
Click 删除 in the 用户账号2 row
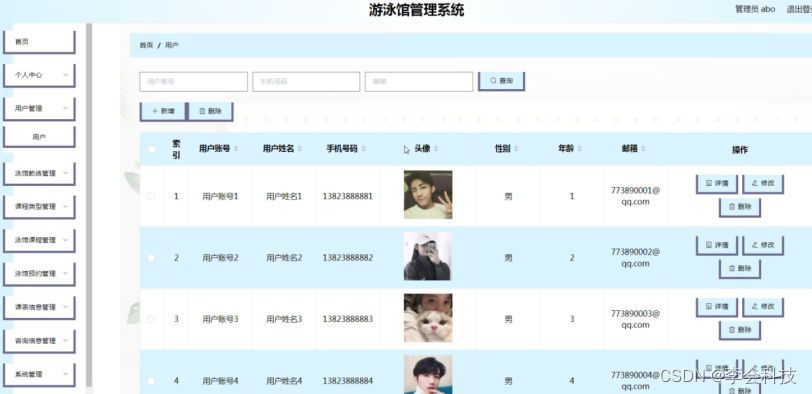pyautogui.click(x=740, y=269)
